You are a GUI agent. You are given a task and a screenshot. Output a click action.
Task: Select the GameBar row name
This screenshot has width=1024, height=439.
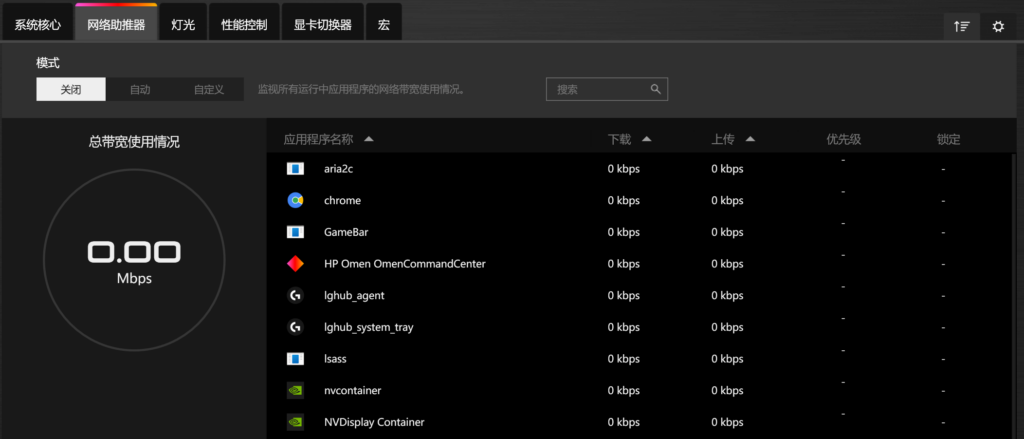(346, 232)
